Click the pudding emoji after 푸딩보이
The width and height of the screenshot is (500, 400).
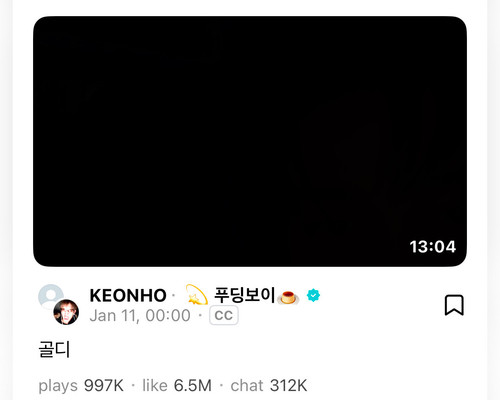[289, 297]
